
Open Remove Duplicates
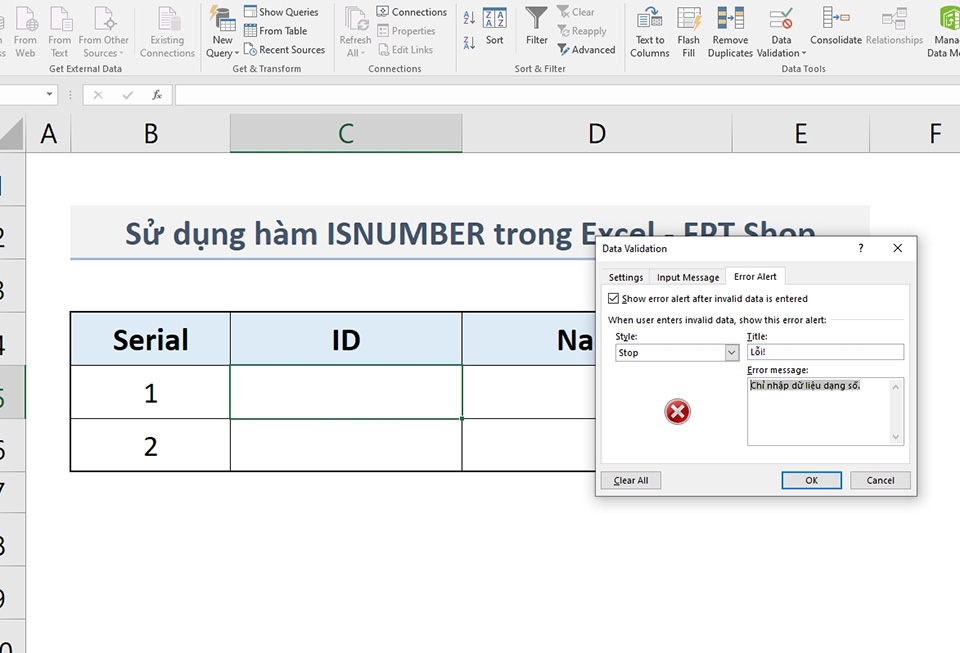pos(730,32)
